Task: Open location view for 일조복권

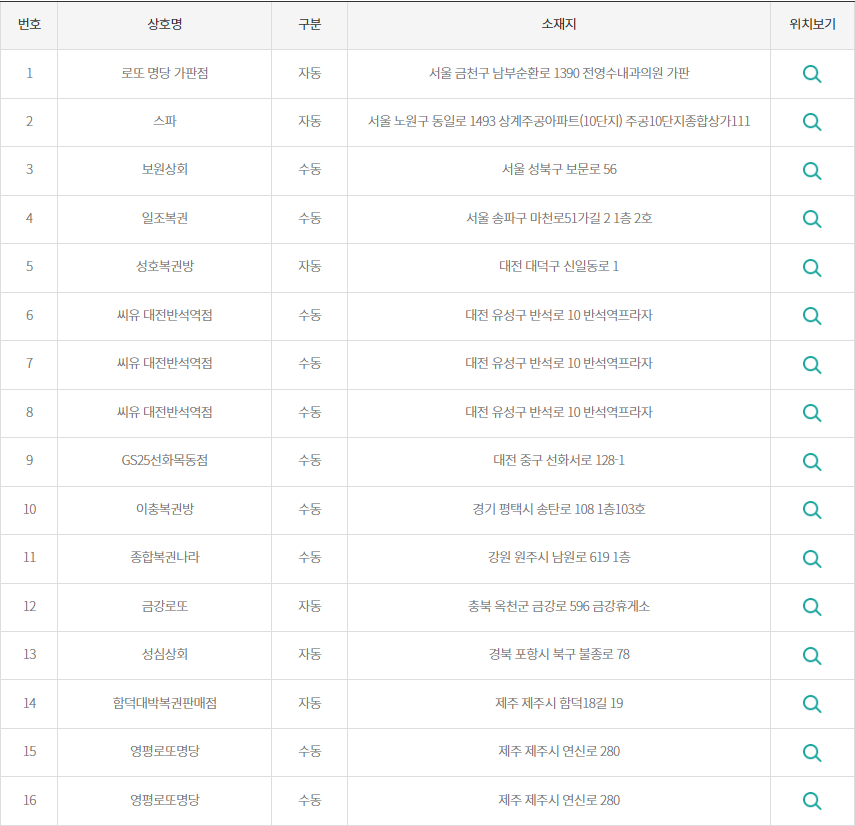Action: 812,219
